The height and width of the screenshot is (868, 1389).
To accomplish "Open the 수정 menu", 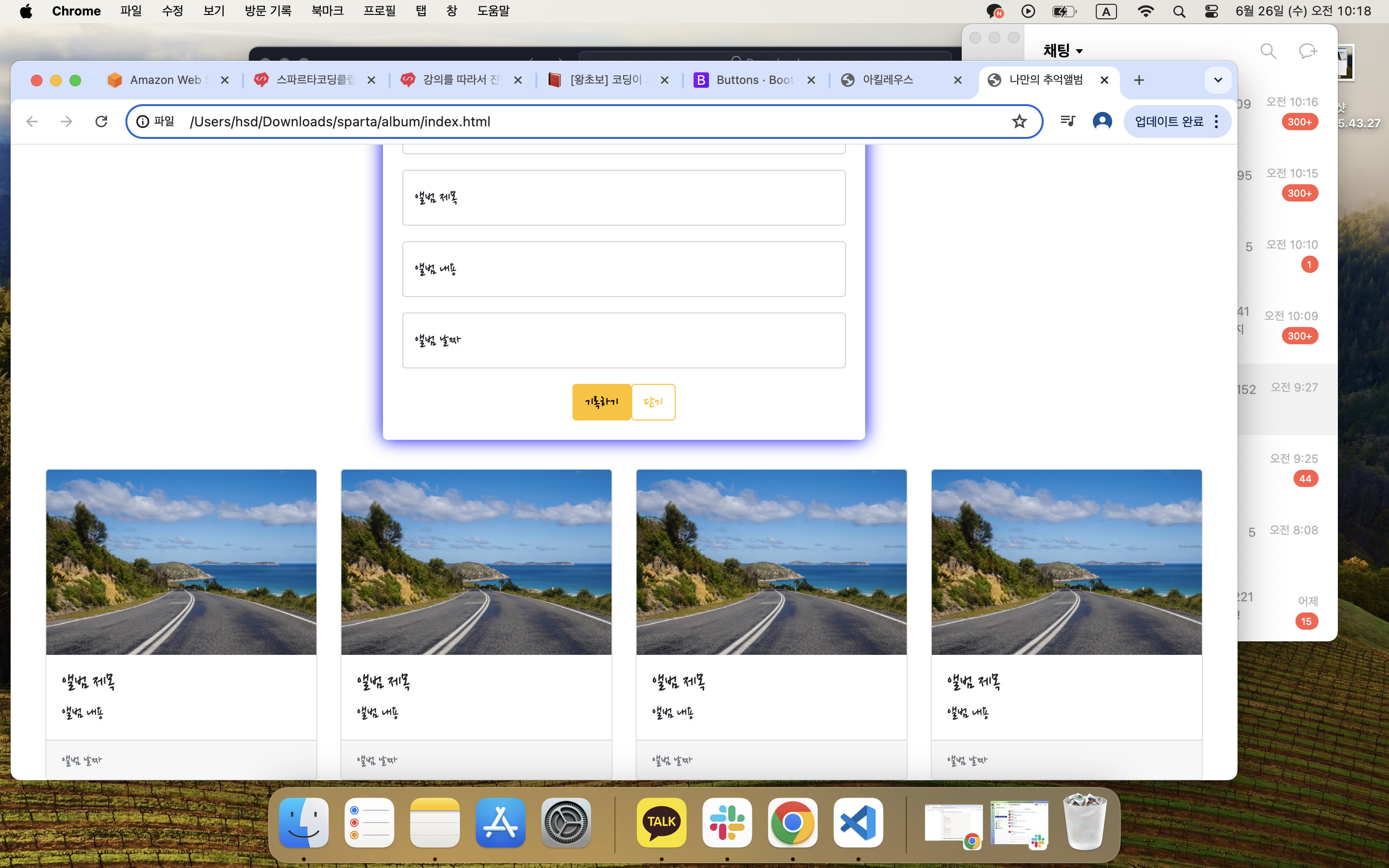I will pos(172,12).
